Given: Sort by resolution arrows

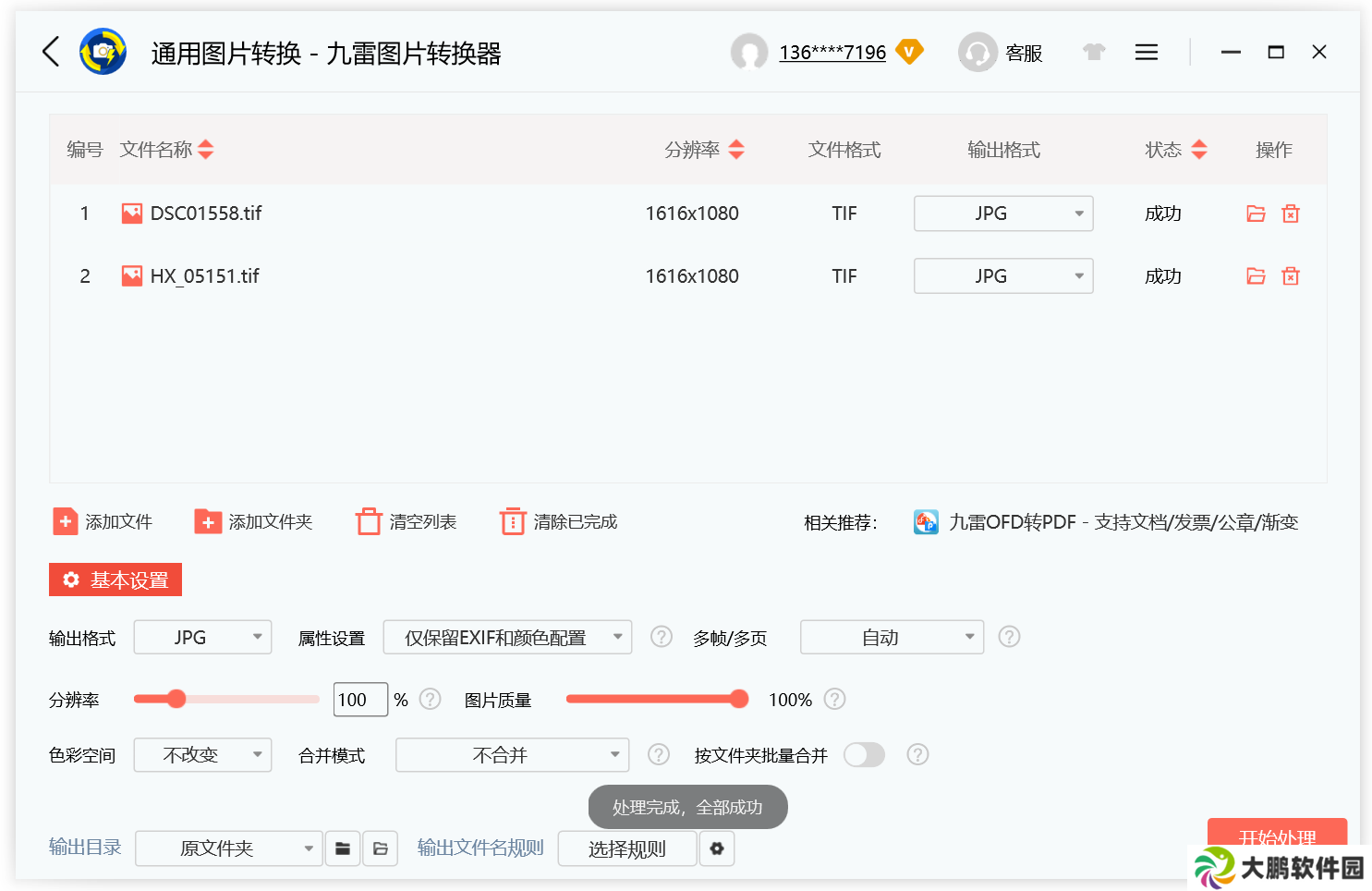Looking at the screenshot, I should pyautogui.click(x=736, y=149).
